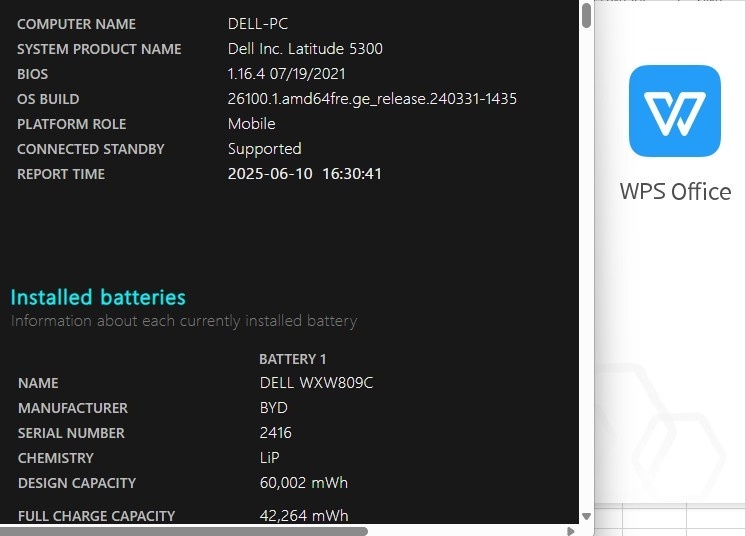The width and height of the screenshot is (745, 536).
Task: Click the vertical scrollbar thumb in battery report
Action: [586, 15]
